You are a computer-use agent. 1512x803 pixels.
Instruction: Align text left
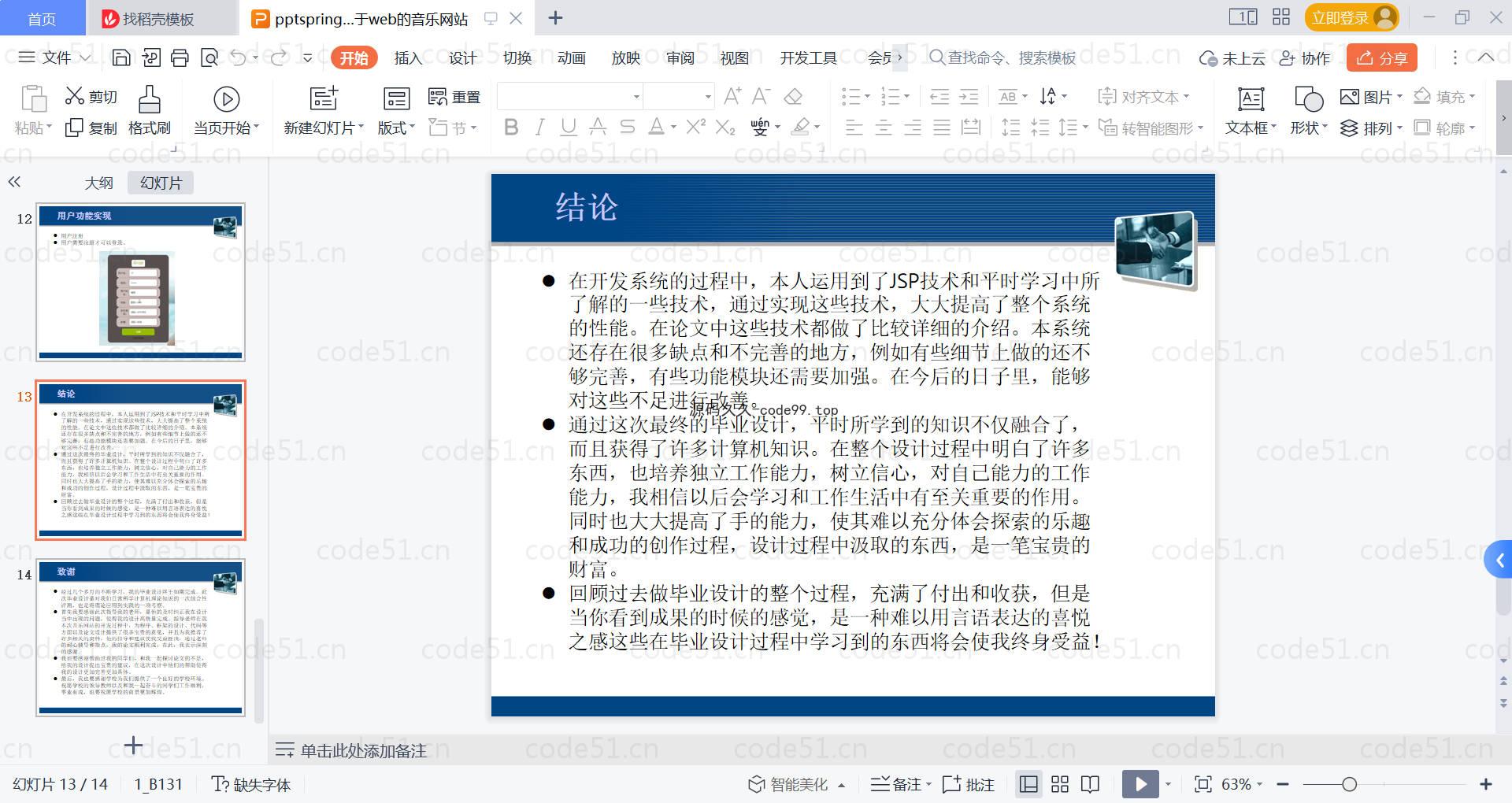[854, 128]
